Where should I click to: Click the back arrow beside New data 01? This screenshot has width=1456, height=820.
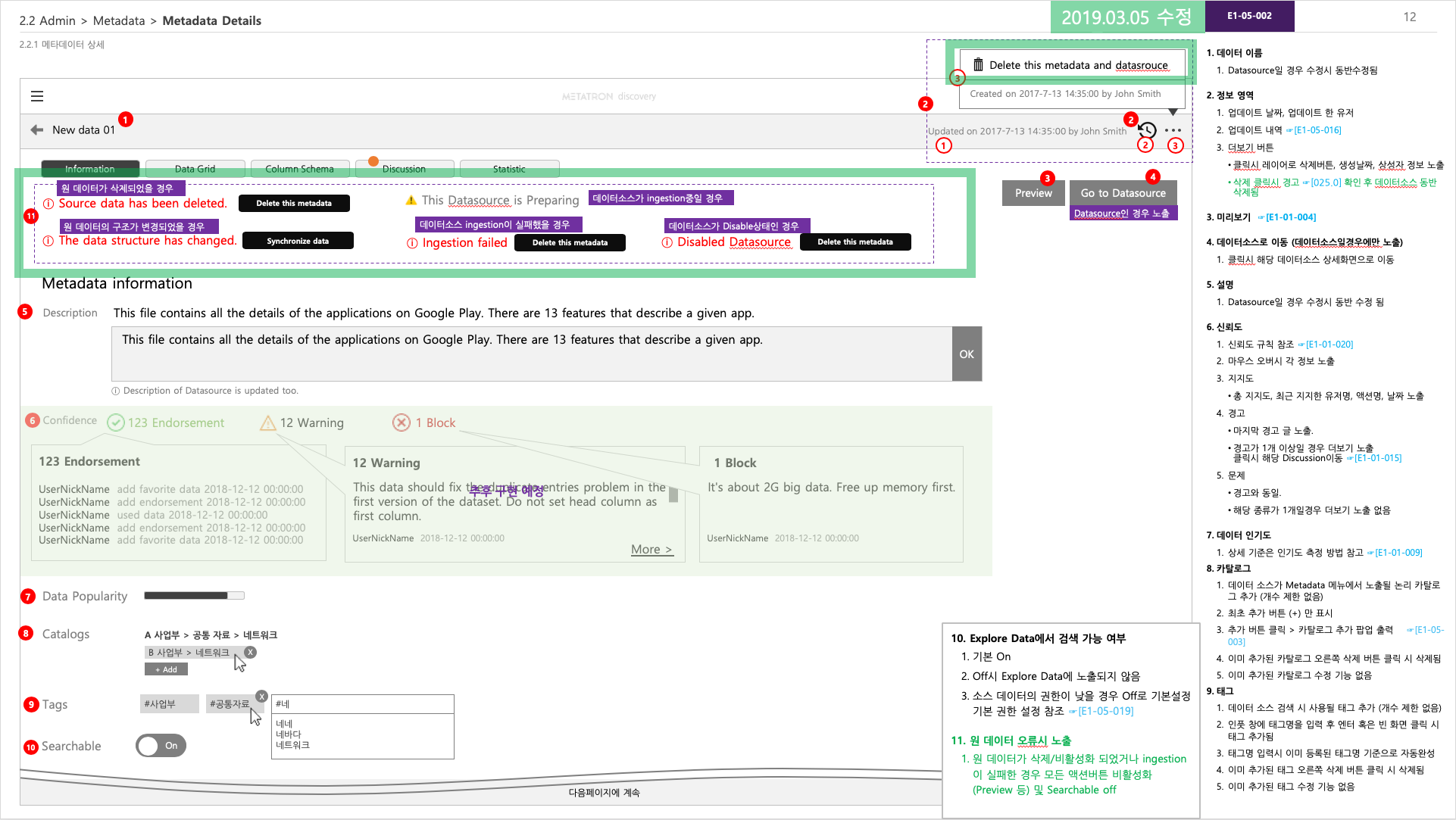[x=36, y=129]
